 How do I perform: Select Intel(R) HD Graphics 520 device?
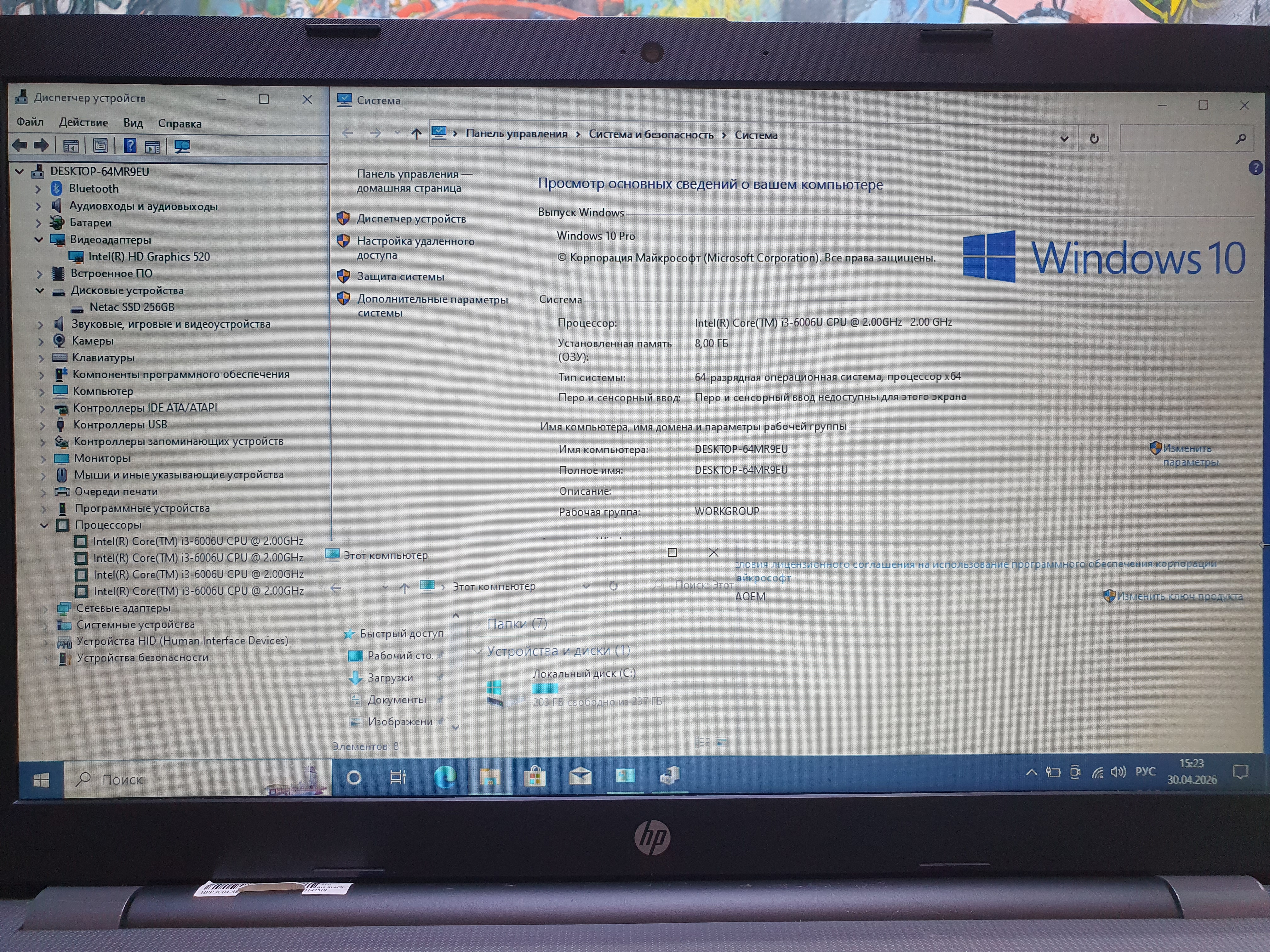[149, 257]
